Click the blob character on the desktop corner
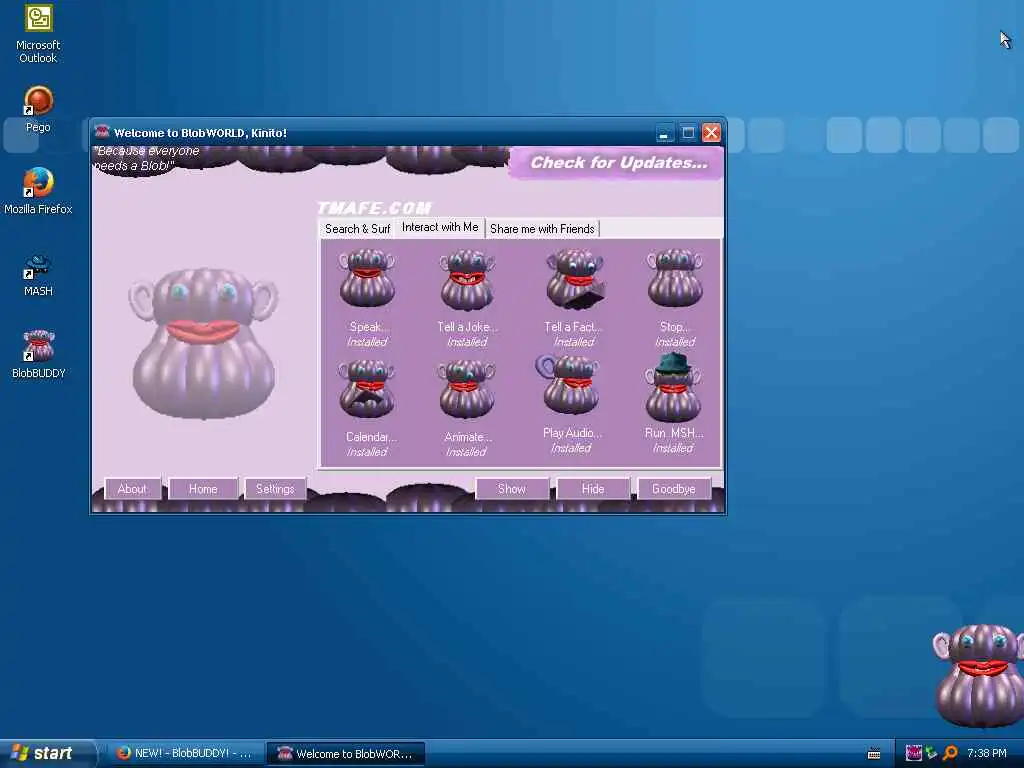 click(978, 675)
